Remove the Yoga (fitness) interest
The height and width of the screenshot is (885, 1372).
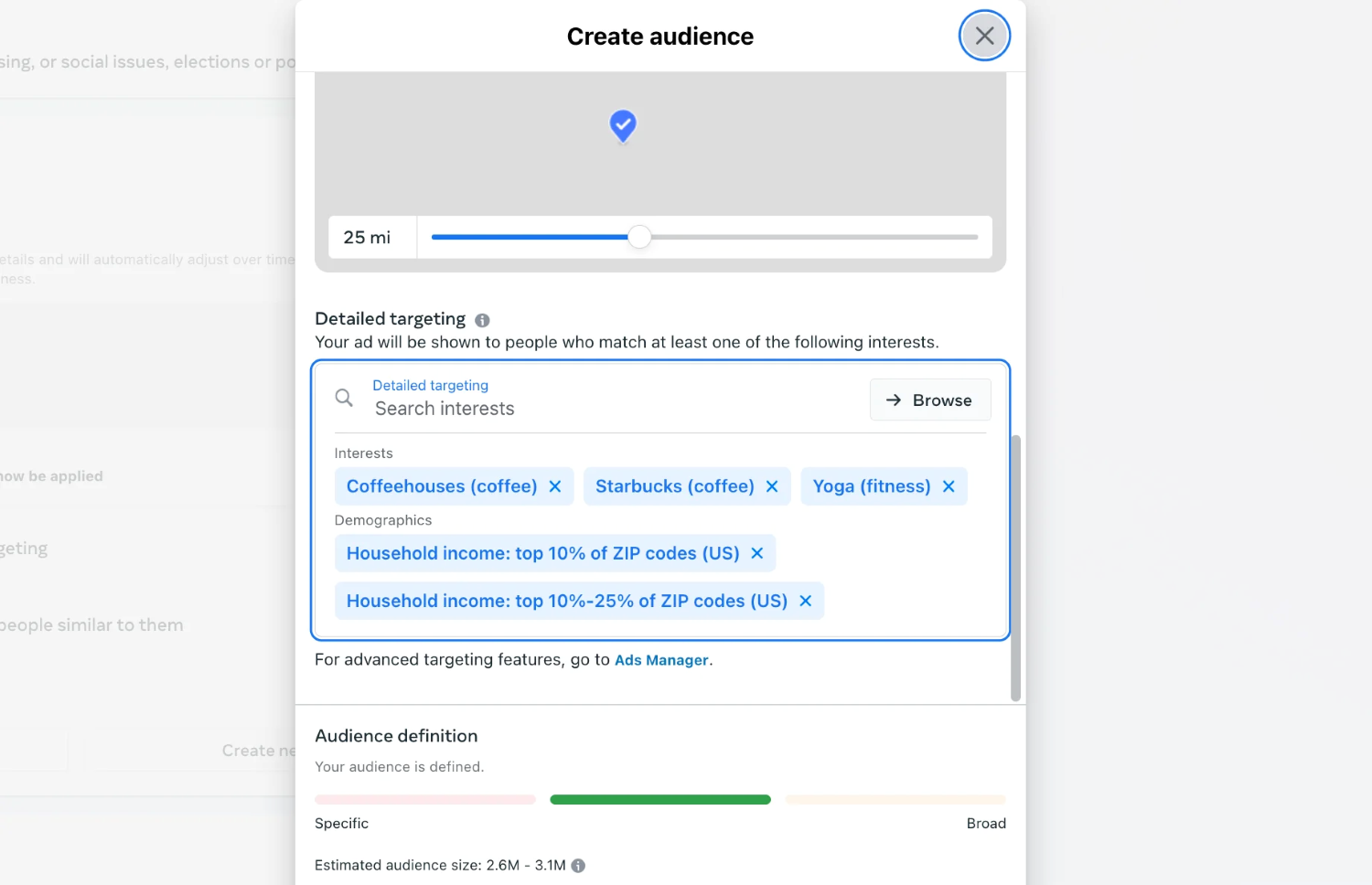[949, 486]
